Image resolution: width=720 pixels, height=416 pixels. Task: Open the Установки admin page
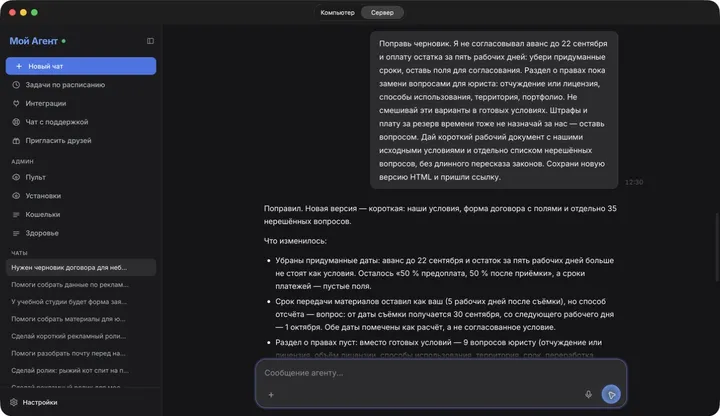click(x=81, y=196)
